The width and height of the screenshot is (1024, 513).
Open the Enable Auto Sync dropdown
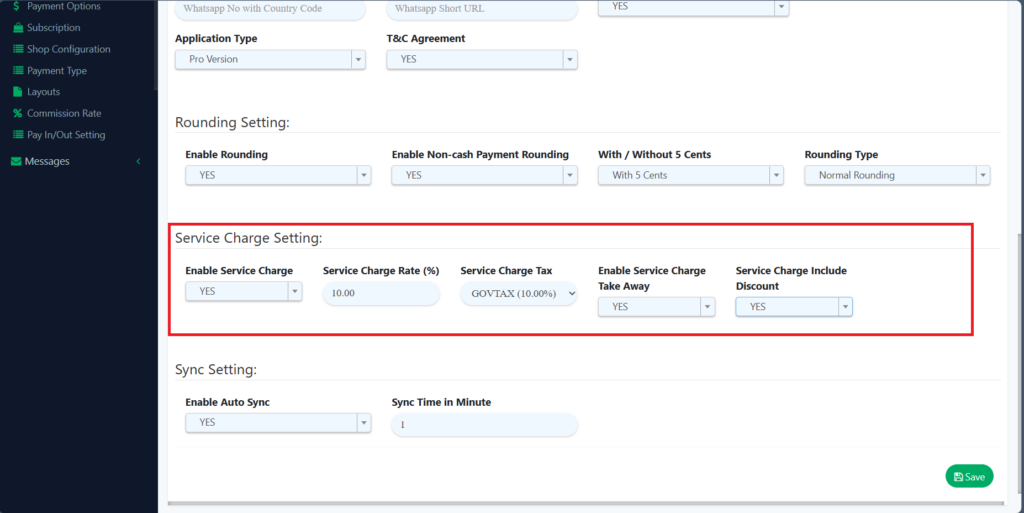pyautogui.click(x=277, y=423)
